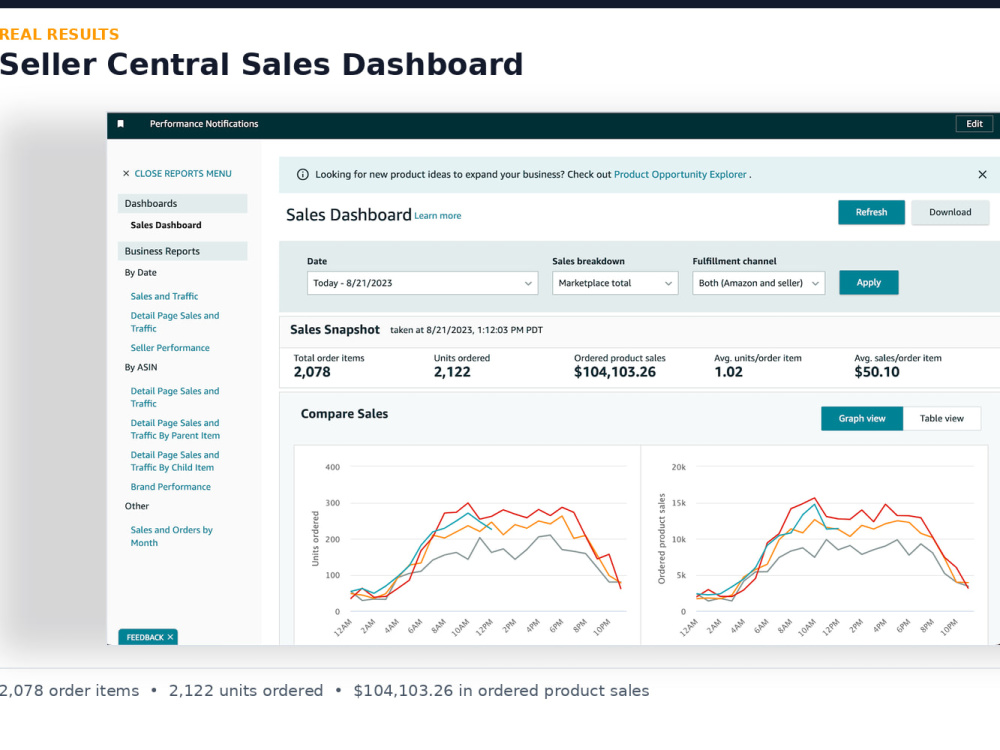Open By ASIN Detail Page Sales and Traffic
This screenshot has width=1000, height=750.
(x=175, y=397)
